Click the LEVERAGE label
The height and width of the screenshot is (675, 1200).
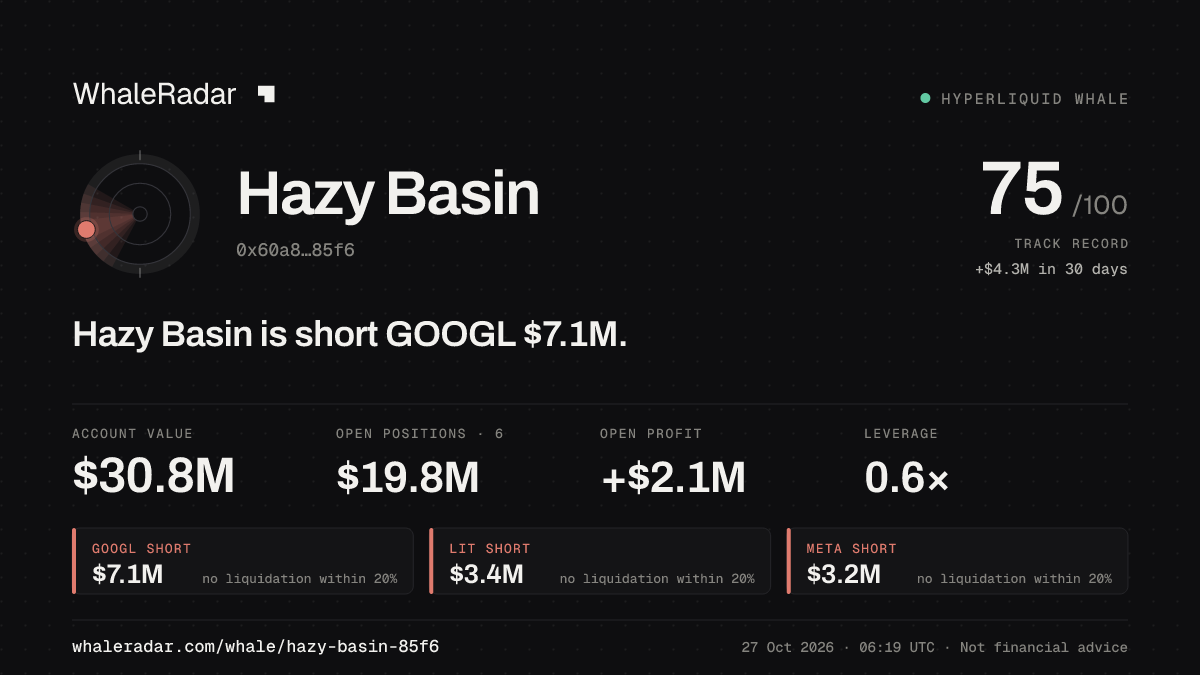(901, 434)
